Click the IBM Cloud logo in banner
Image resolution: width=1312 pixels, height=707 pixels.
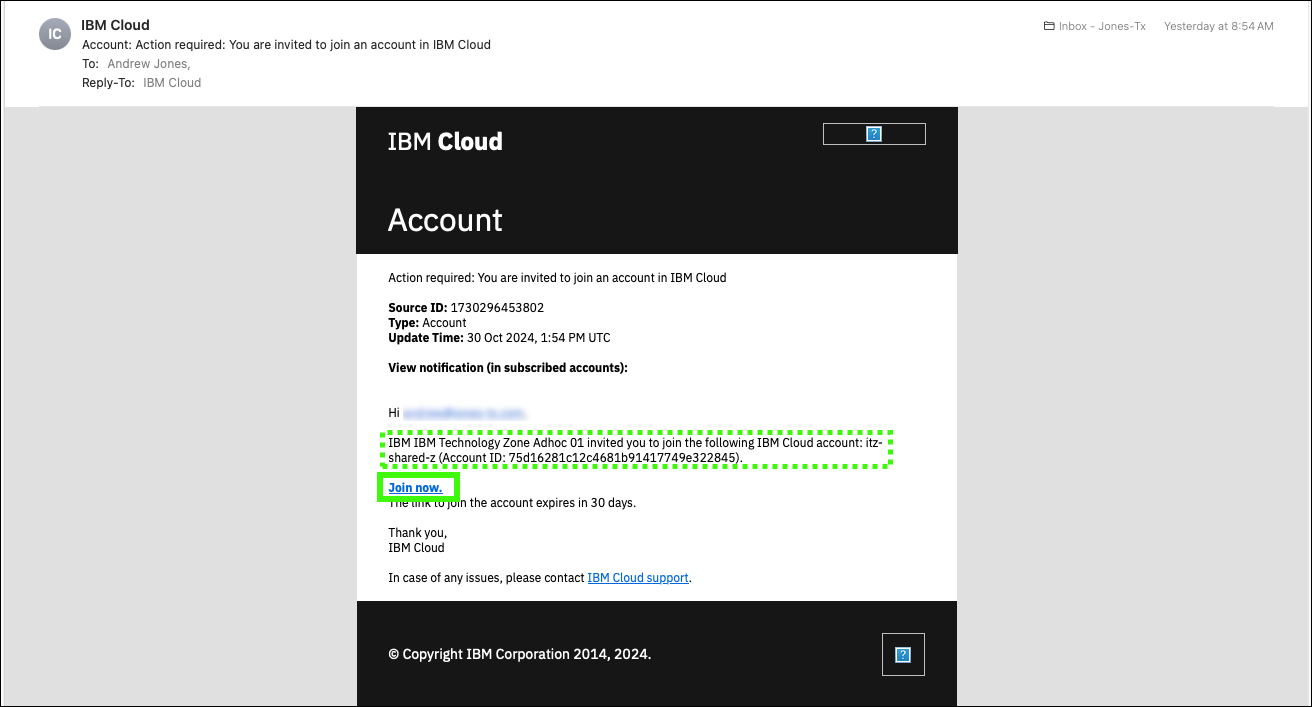click(445, 142)
